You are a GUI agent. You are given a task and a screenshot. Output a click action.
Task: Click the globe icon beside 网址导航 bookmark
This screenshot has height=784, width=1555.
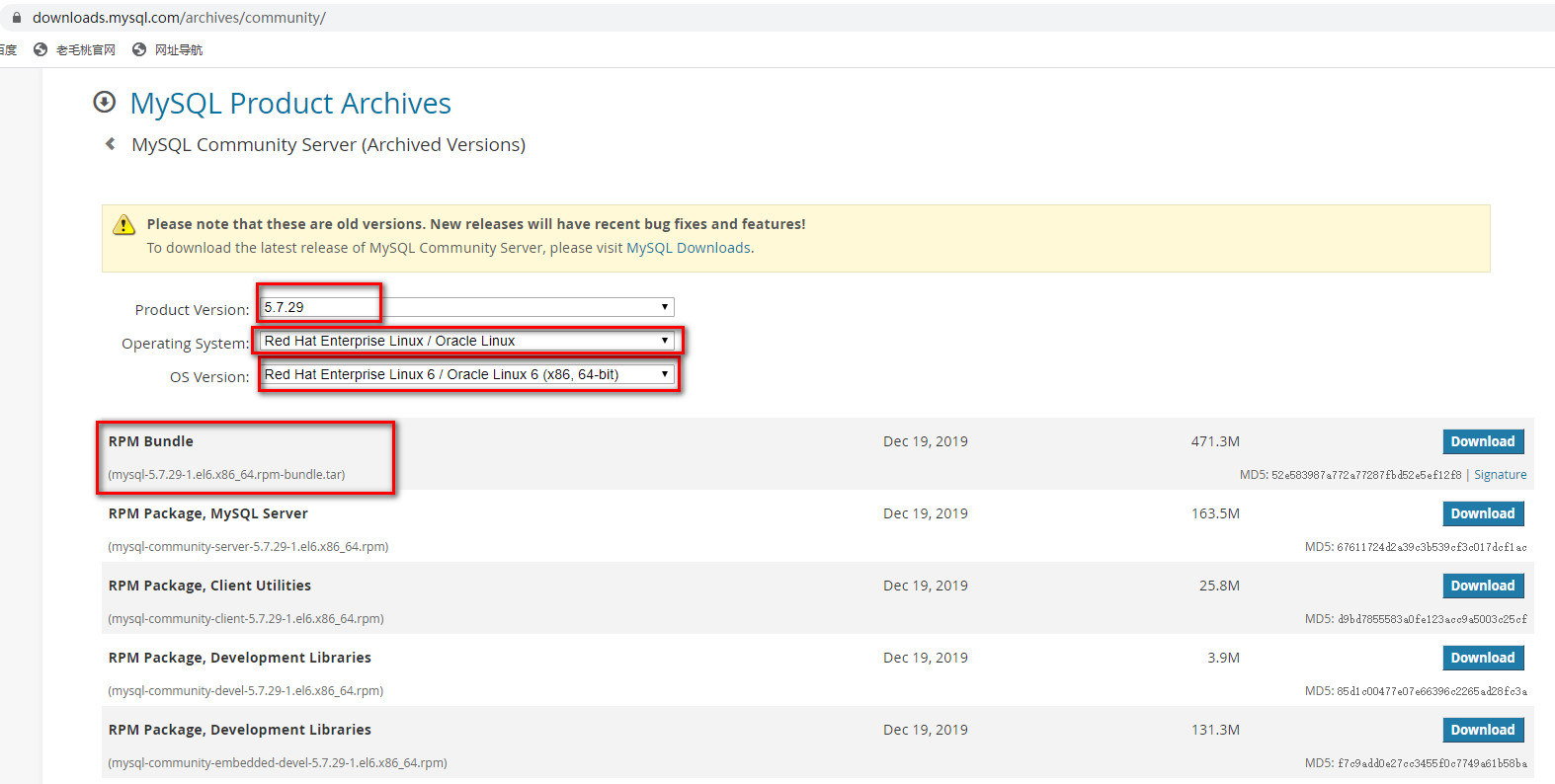point(139,49)
